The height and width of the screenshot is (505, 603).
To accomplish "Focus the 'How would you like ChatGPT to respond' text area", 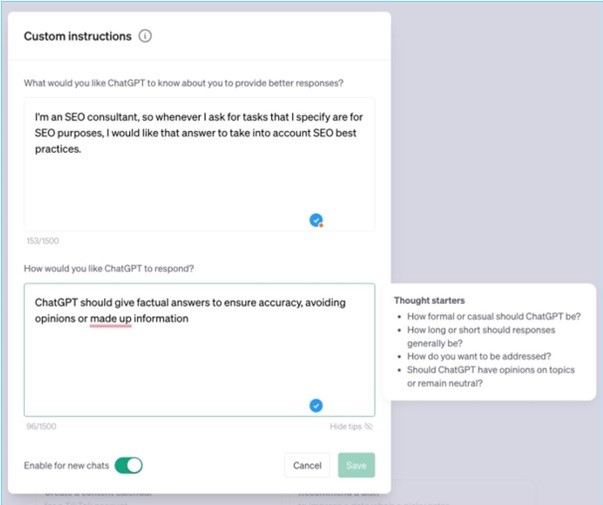I will coord(199,350).
